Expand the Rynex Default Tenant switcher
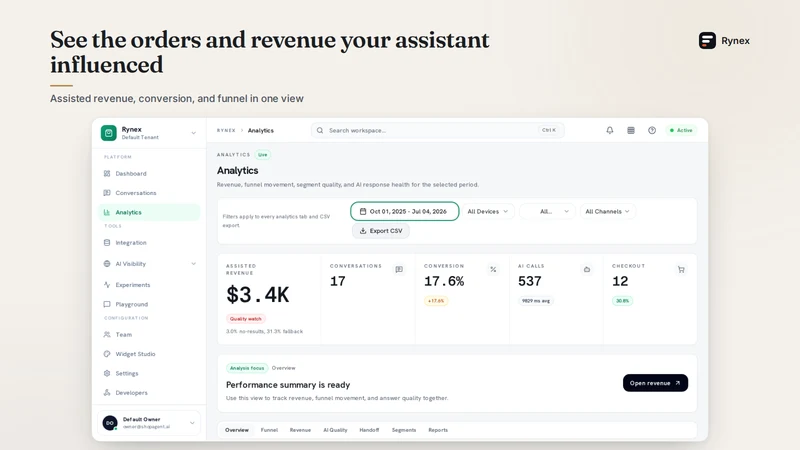Viewport: 800px width, 450px height. coord(193,133)
